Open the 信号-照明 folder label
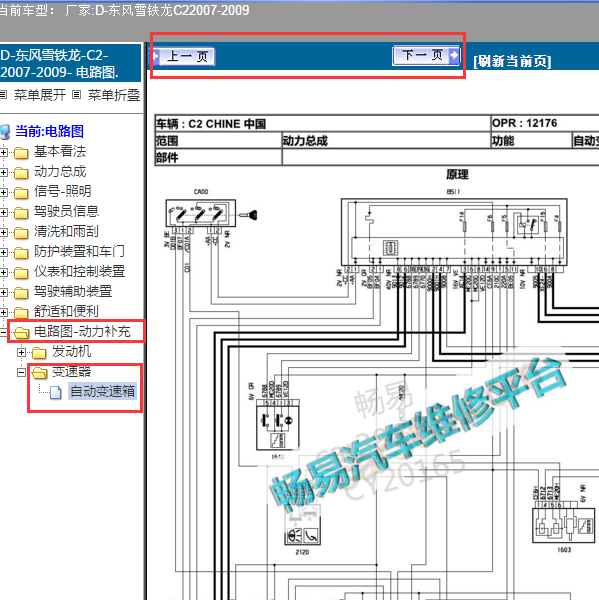 coord(63,191)
